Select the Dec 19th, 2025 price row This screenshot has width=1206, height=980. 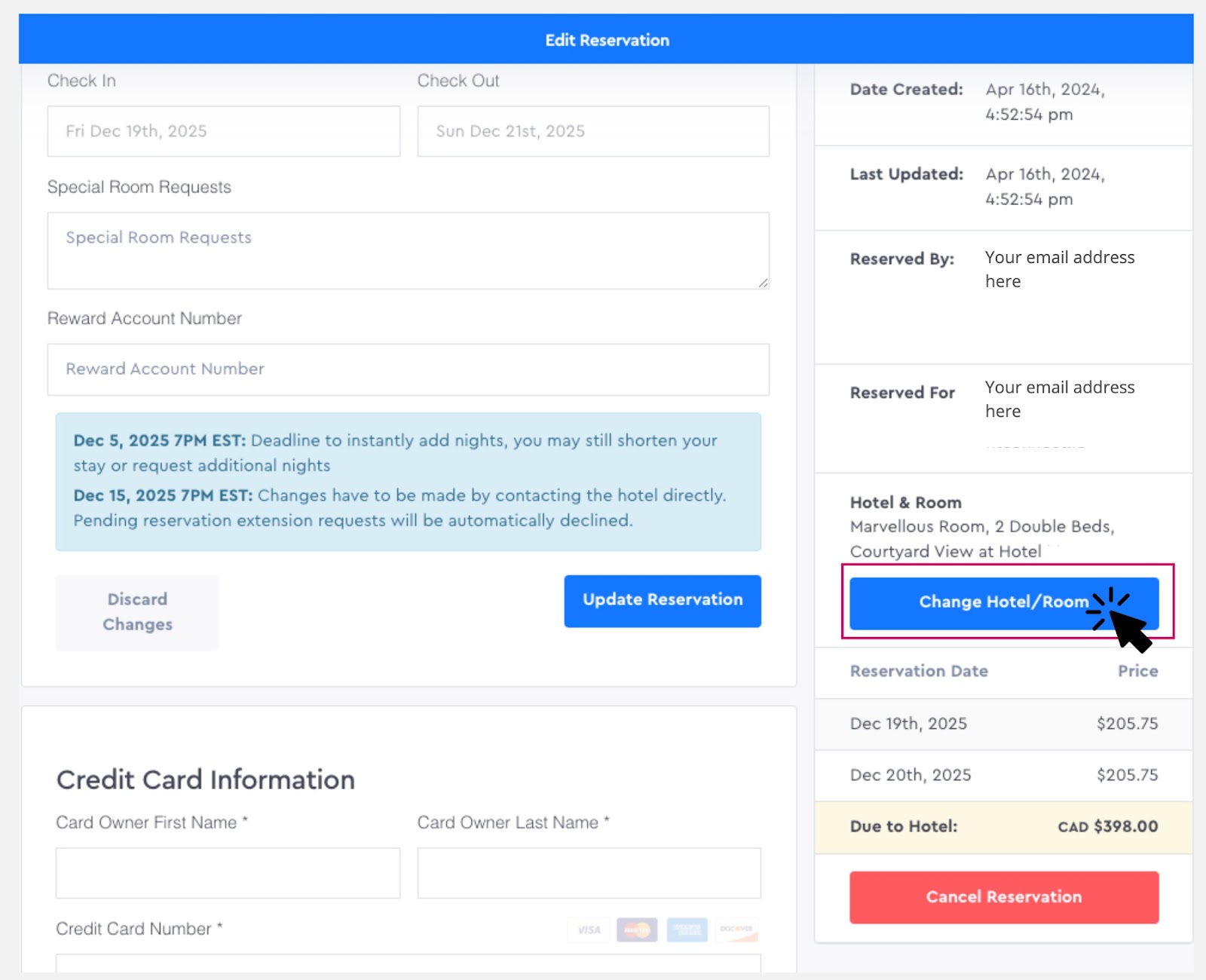click(1003, 724)
